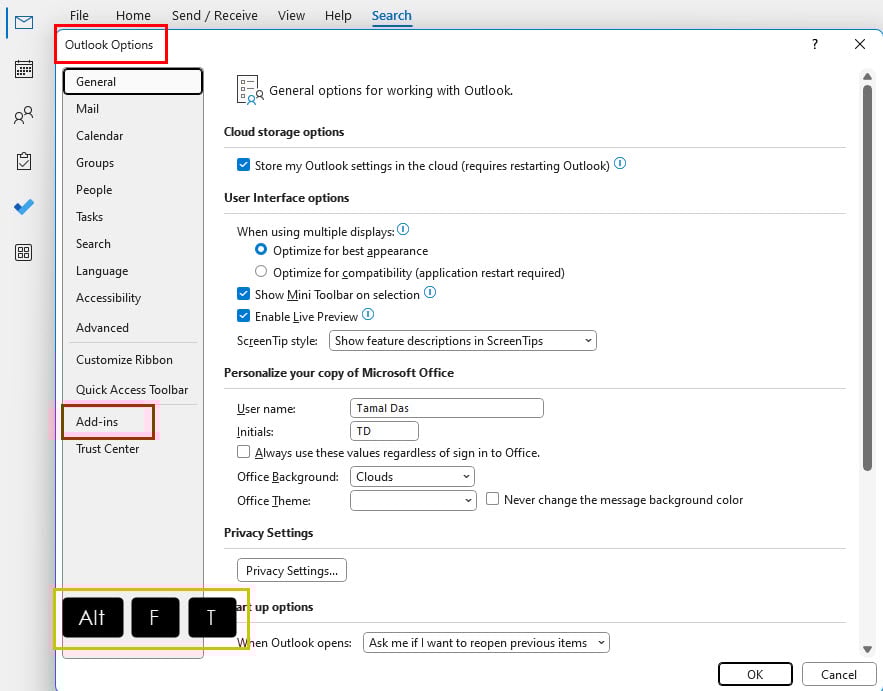Select General in the options category list

click(x=133, y=82)
